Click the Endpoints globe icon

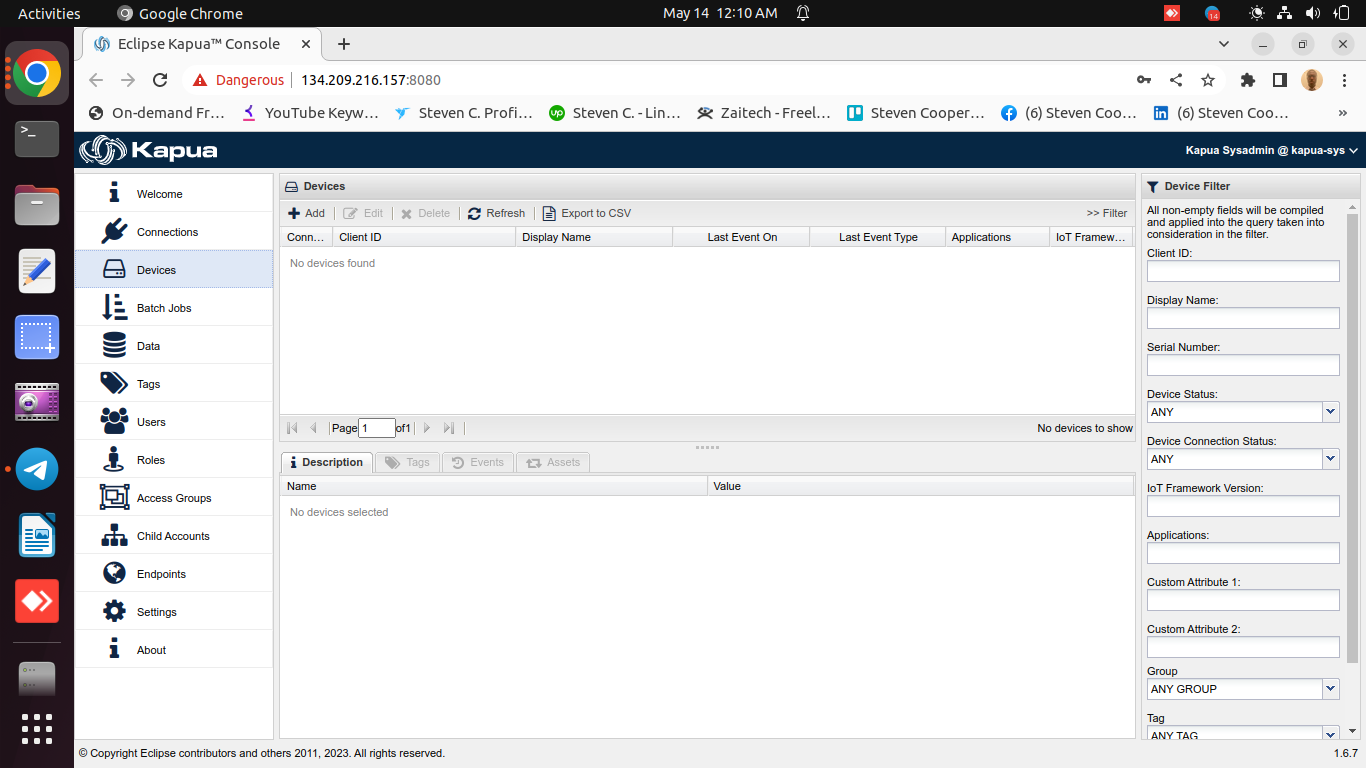[115, 573]
